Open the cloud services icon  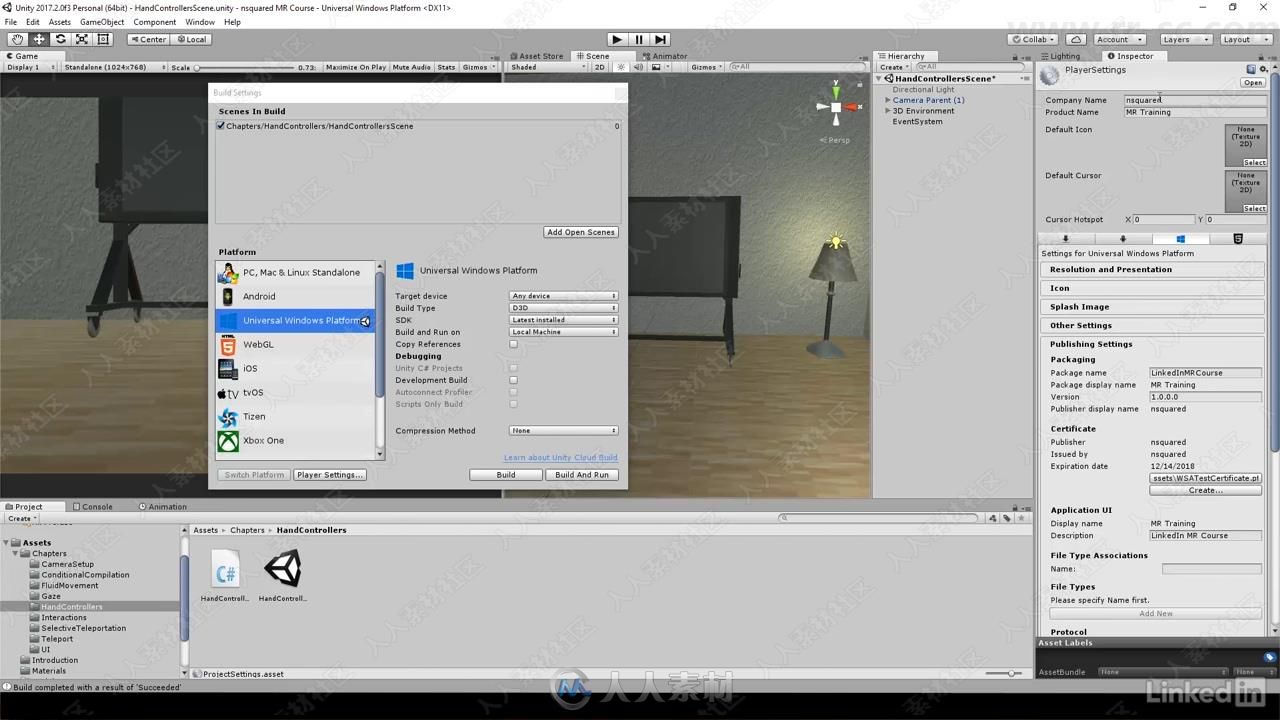[x=1075, y=39]
